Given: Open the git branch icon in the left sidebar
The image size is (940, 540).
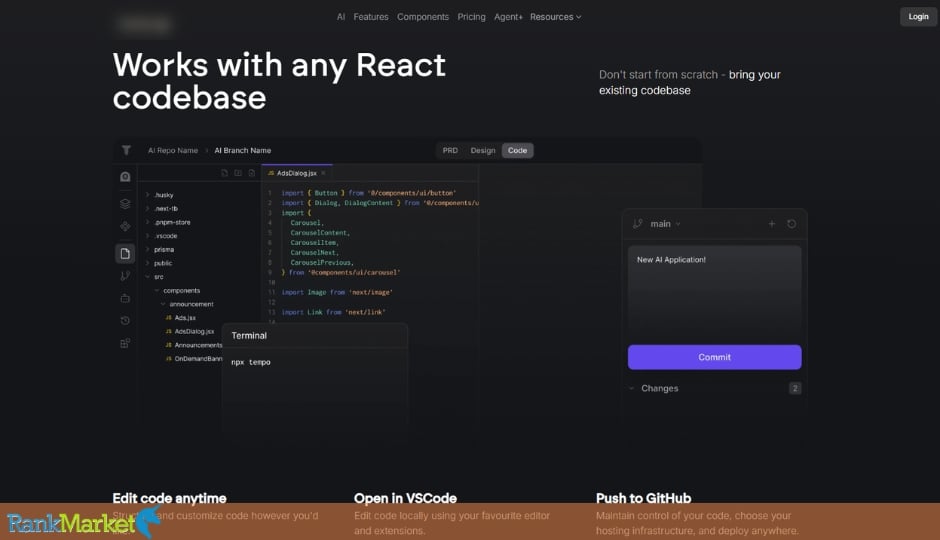Looking at the screenshot, I should point(125,276).
